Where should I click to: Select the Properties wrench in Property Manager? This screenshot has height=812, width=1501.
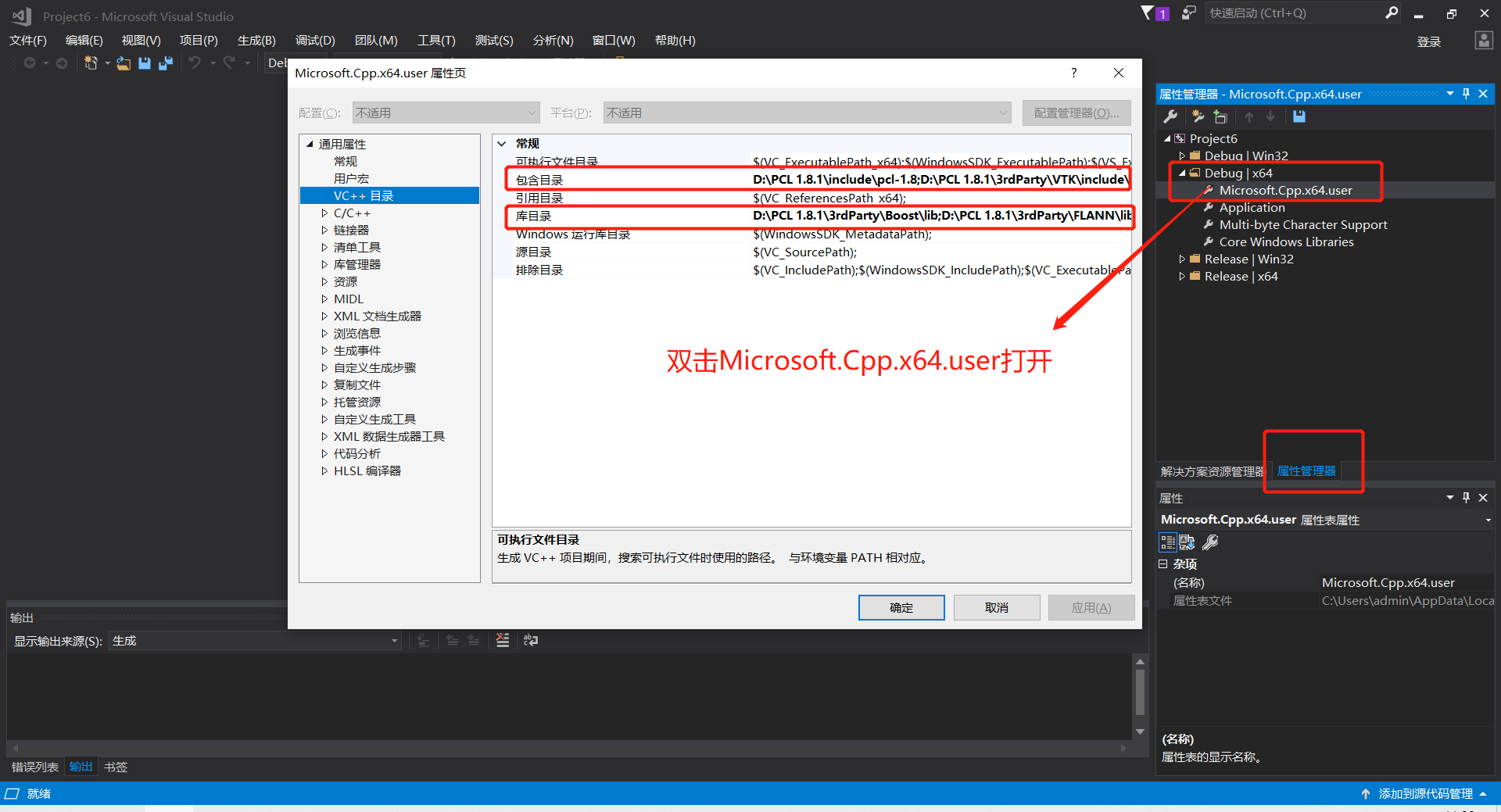pos(1170,117)
